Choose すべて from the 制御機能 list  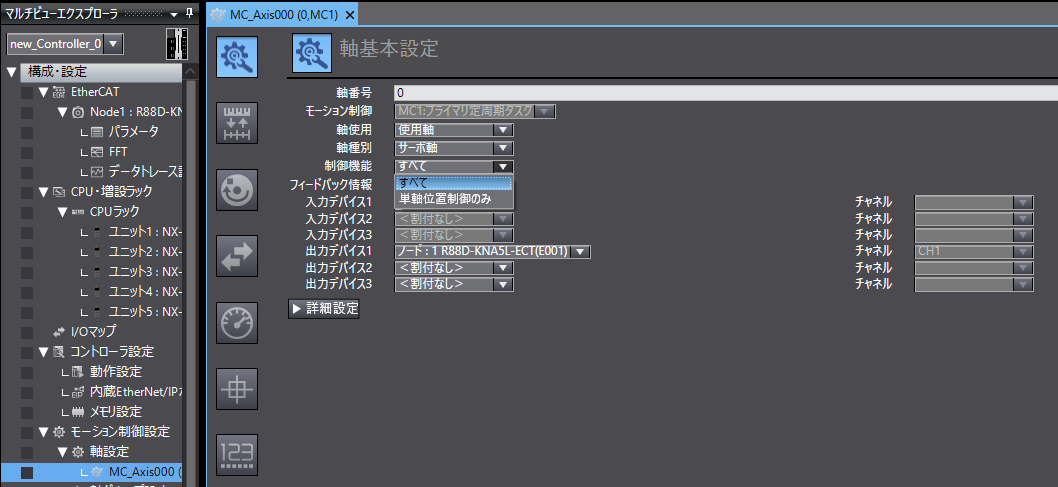(453, 183)
